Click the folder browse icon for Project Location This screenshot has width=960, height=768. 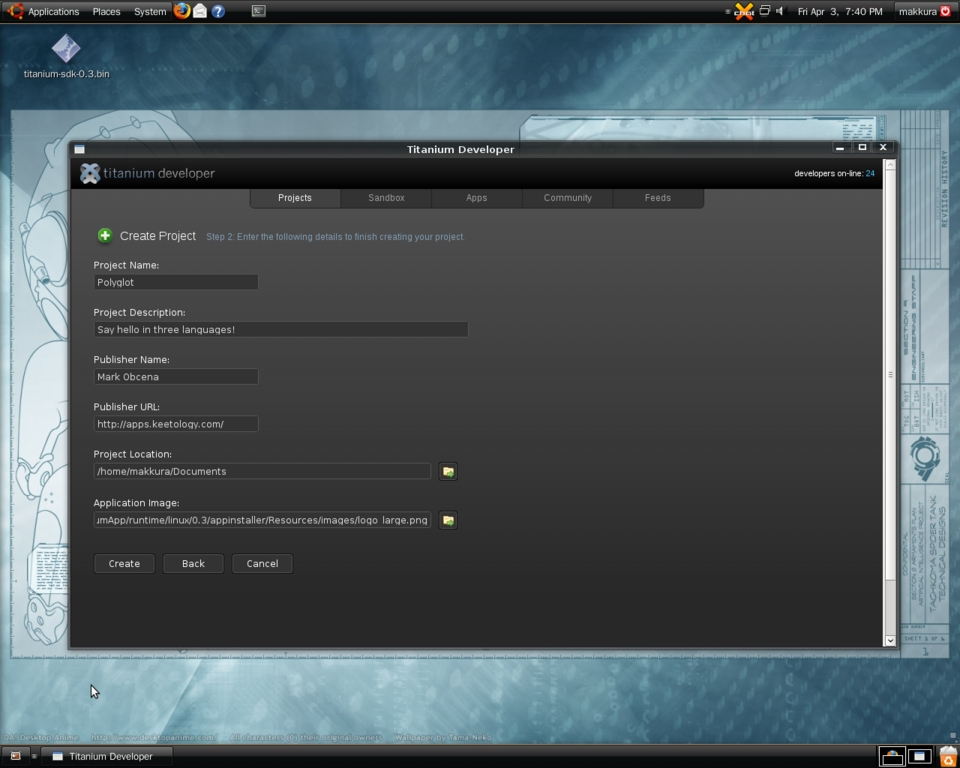448,471
